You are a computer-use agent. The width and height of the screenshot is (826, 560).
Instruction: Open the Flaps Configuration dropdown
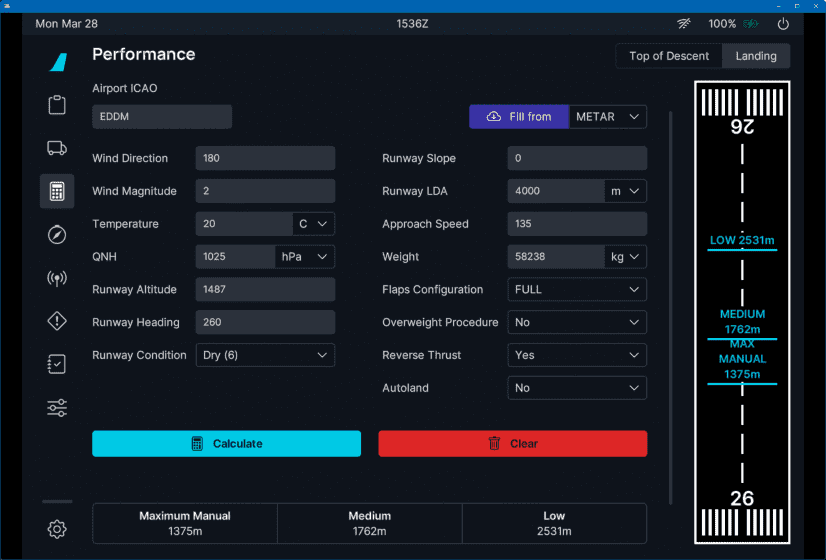[577, 290]
